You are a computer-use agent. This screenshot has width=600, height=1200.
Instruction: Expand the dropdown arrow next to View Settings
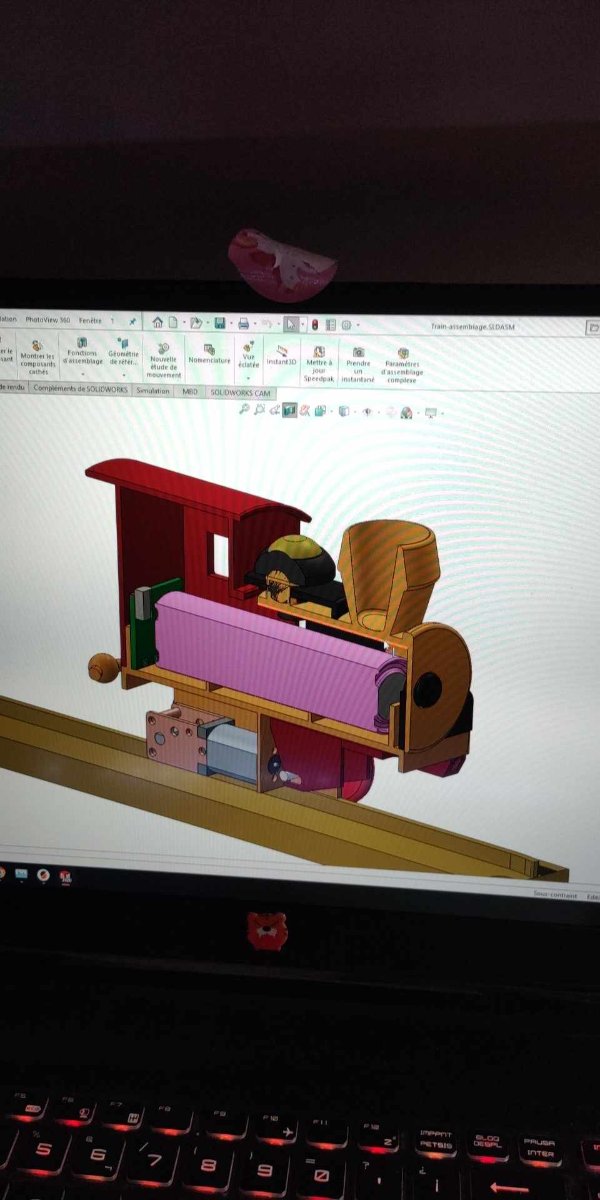442,413
